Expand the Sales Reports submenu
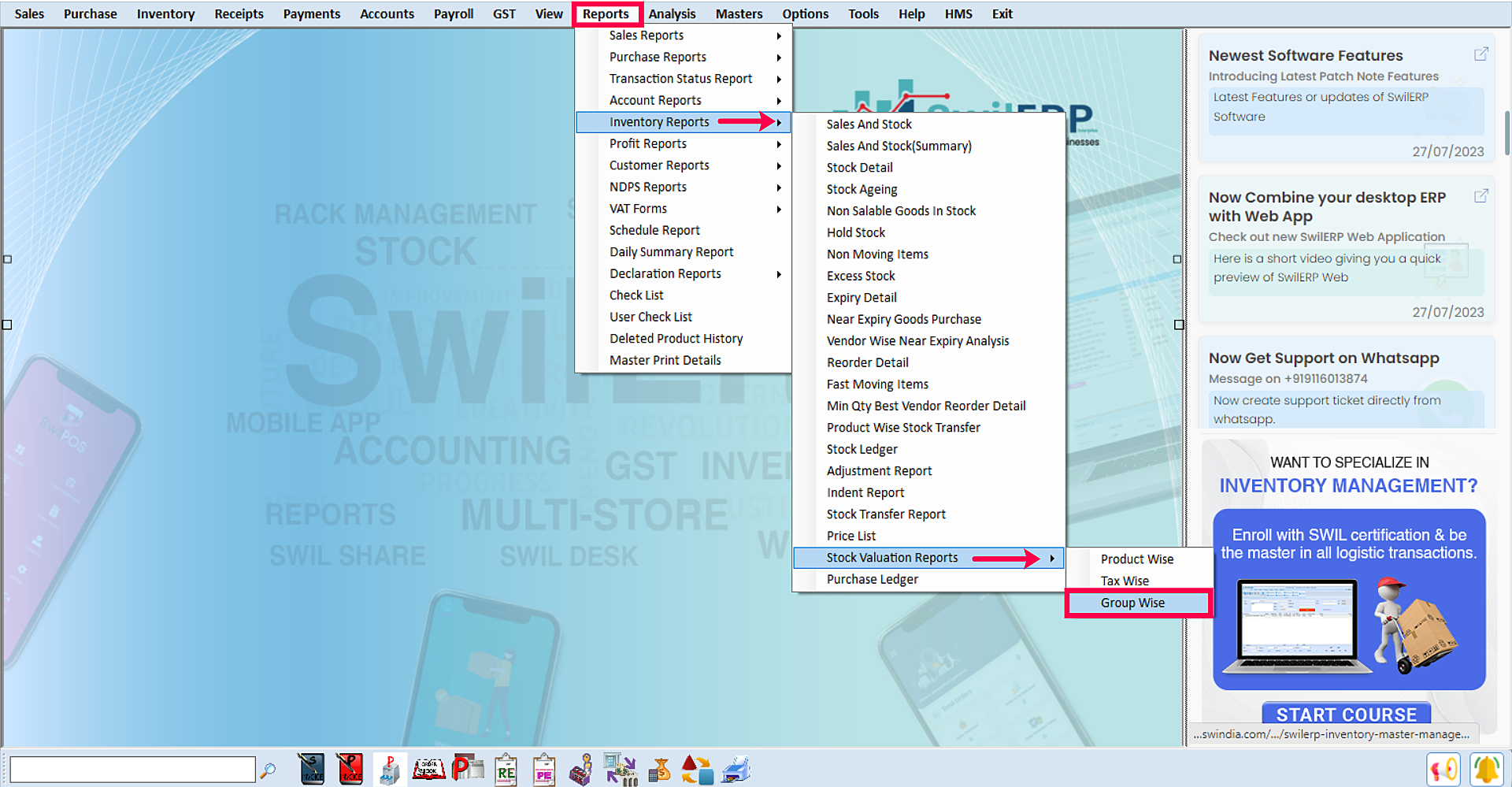 [x=684, y=35]
